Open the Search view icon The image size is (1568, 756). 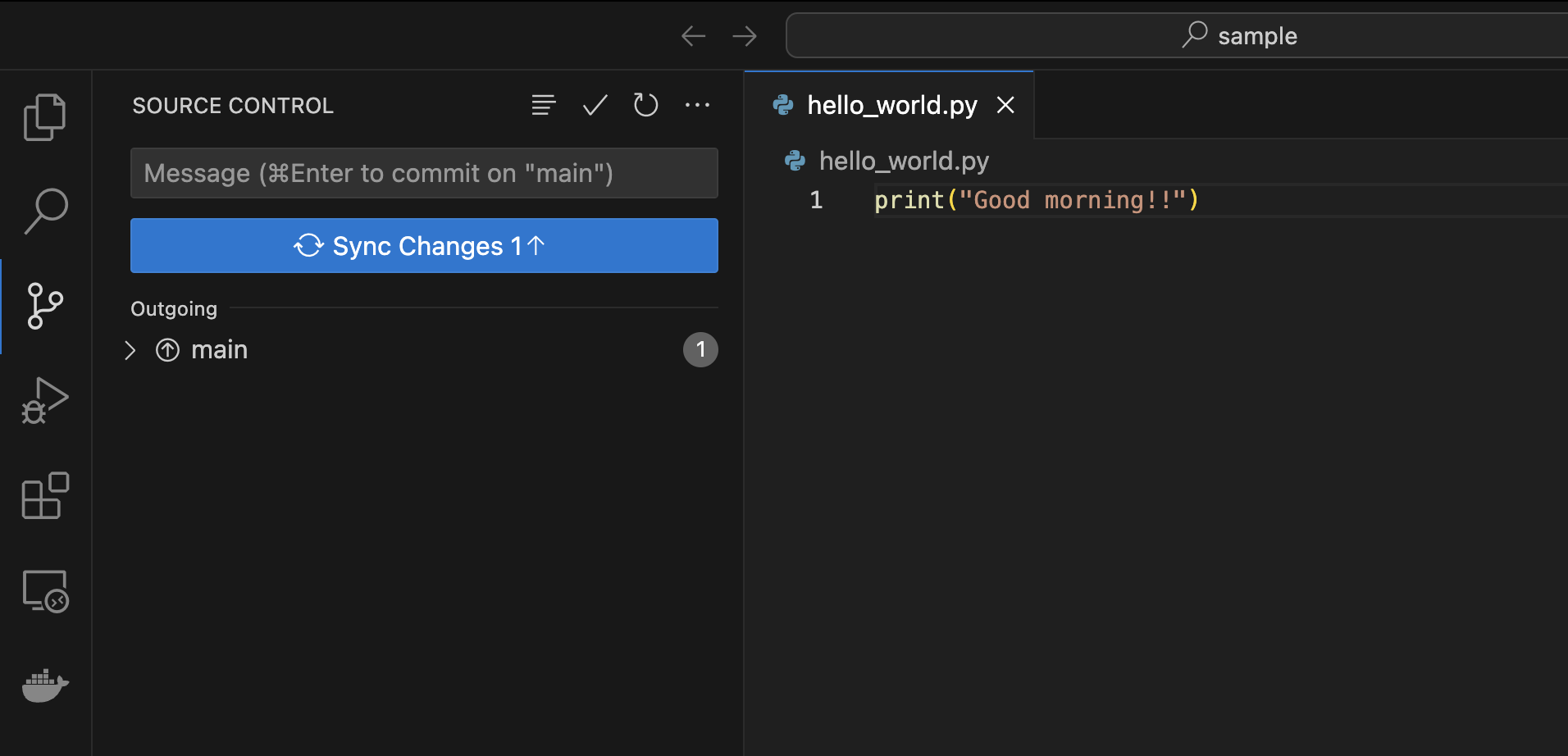click(x=45, y=211)
